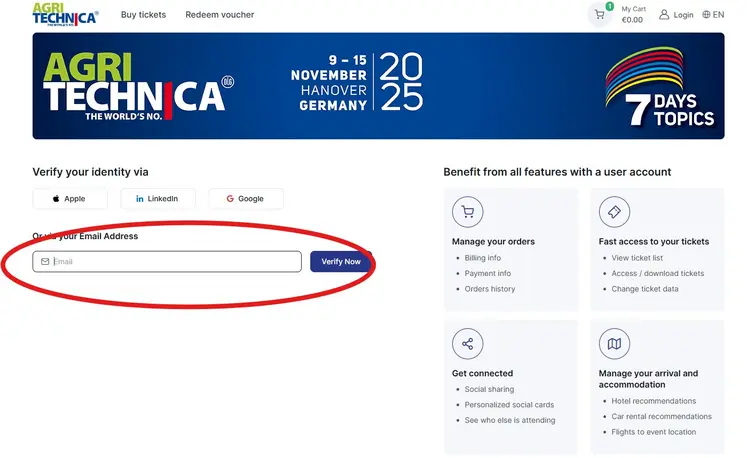Sign in via the Google button

[x=246, y=199]
